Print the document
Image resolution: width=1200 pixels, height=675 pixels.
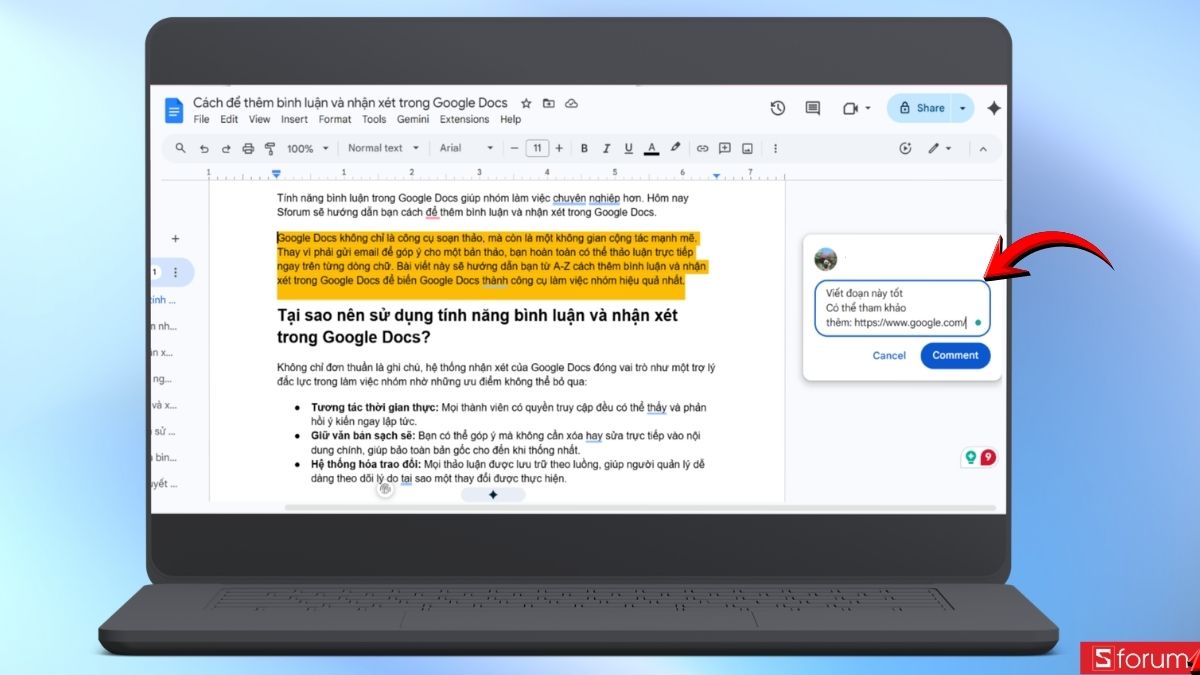(248, 148)
